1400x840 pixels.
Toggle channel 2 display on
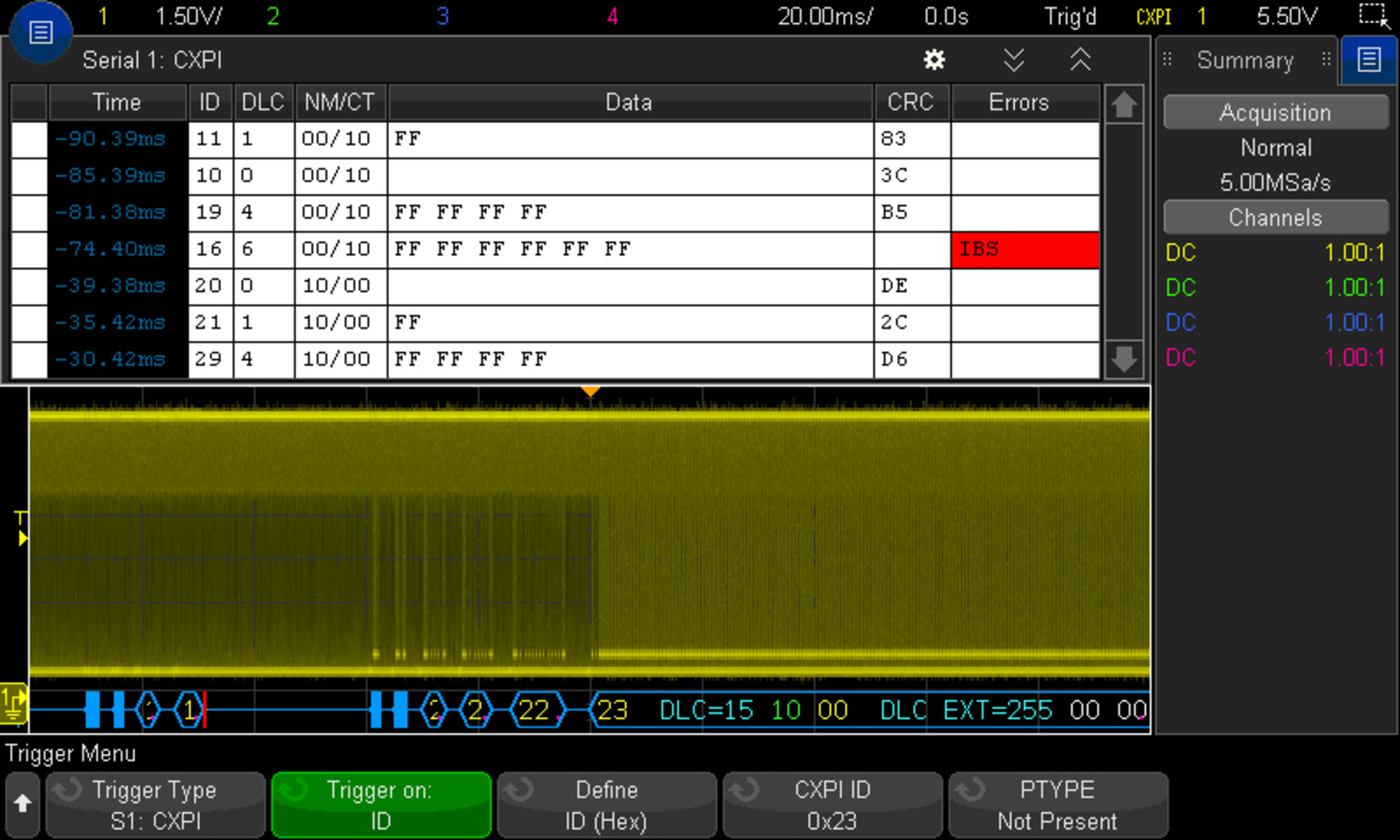273,16
